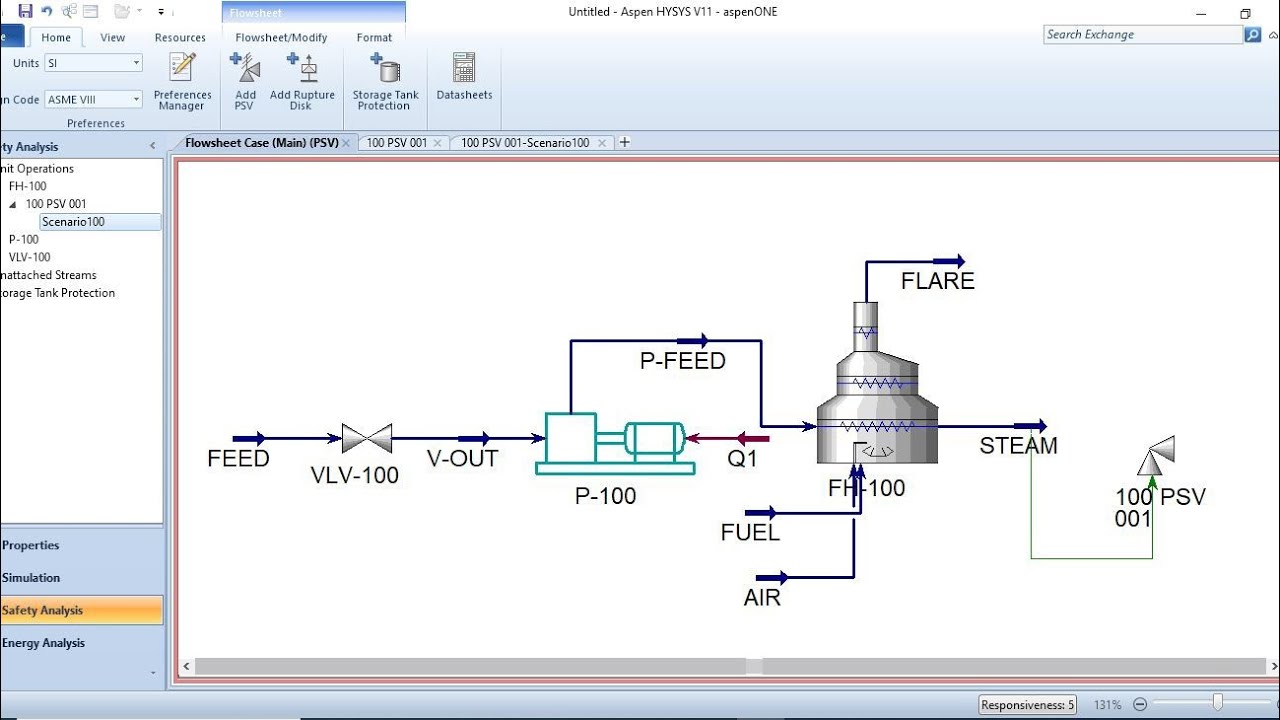
Task: Click the horizontal scrollbar of the flowsheet
Action: [730, 666]
